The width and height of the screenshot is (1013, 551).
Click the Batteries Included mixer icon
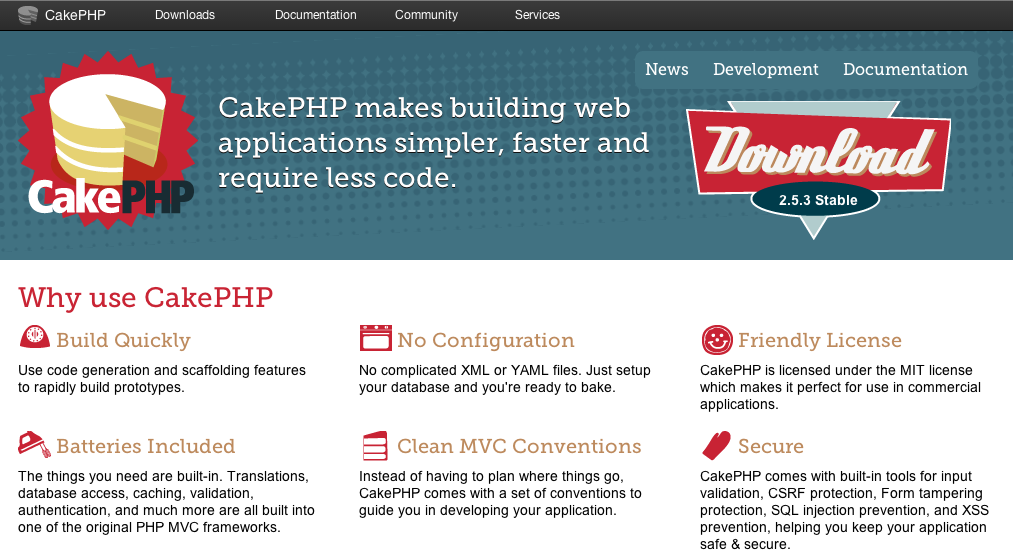34,444
